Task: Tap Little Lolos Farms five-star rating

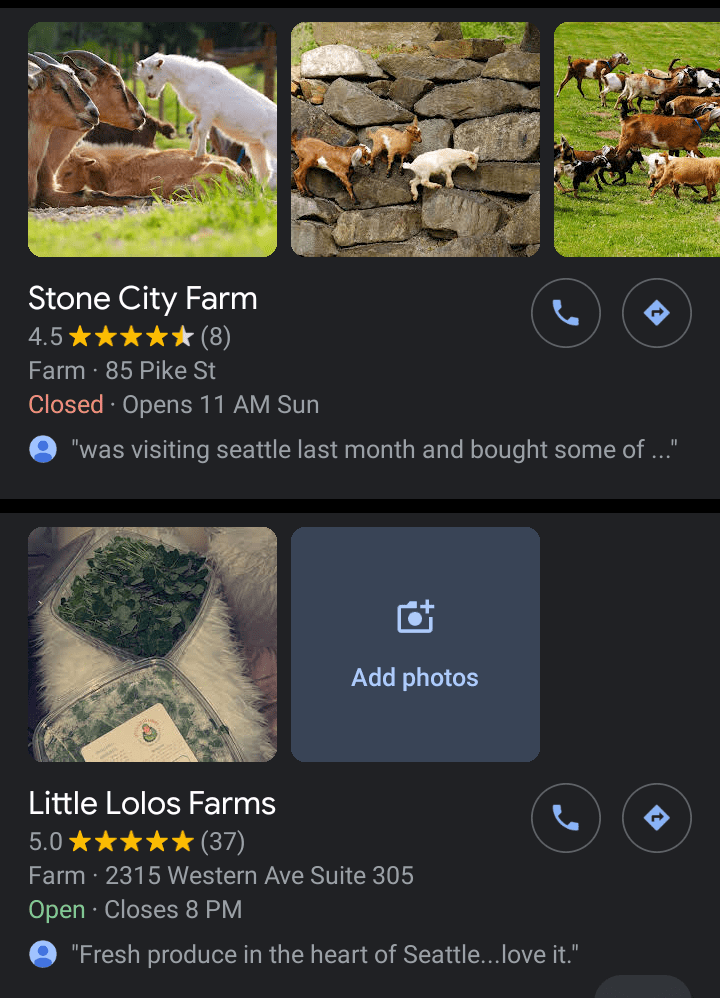Action: pos(130,842)
